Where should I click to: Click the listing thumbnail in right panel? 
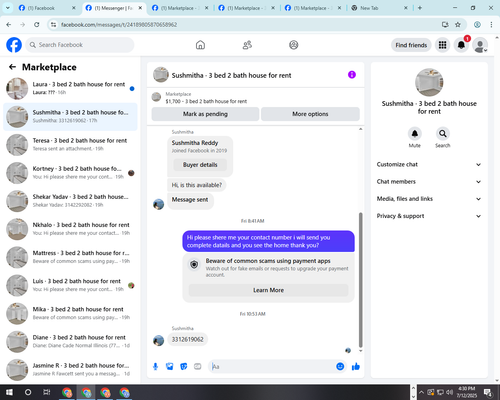tap(429, 82)
